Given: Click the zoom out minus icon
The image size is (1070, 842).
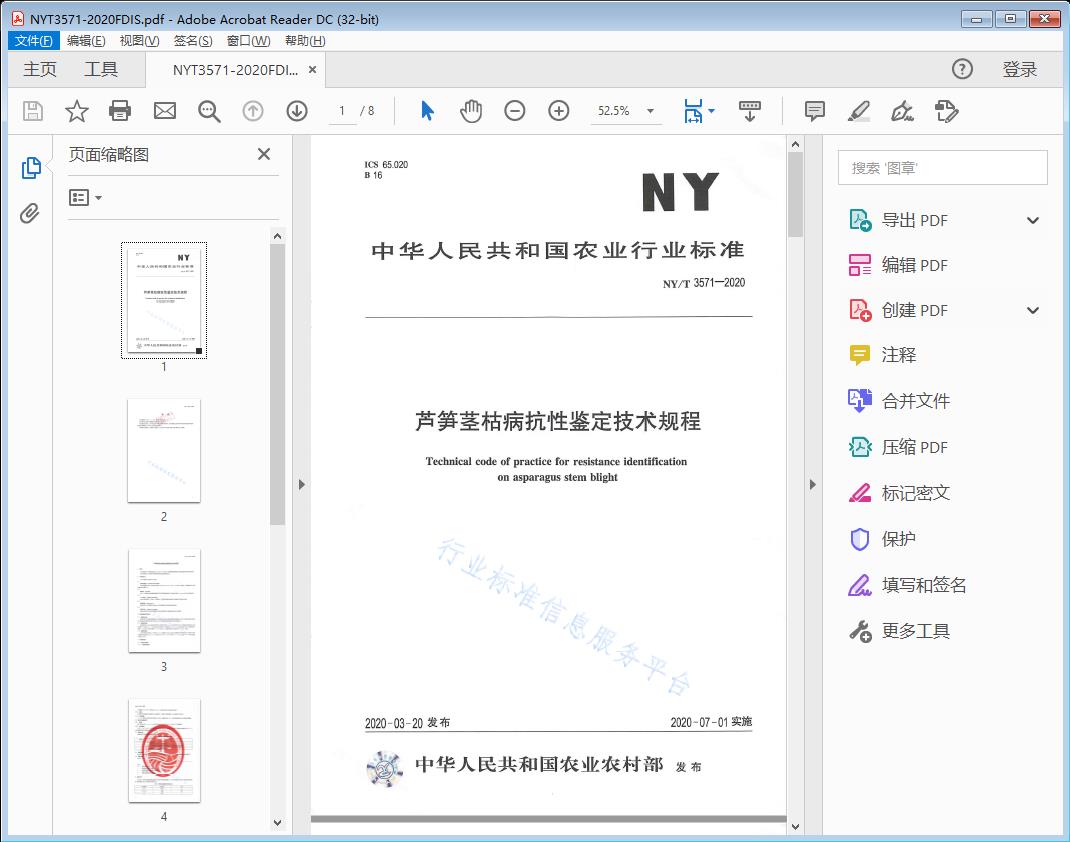Looking at the screenshot, I should click(515, 111).
